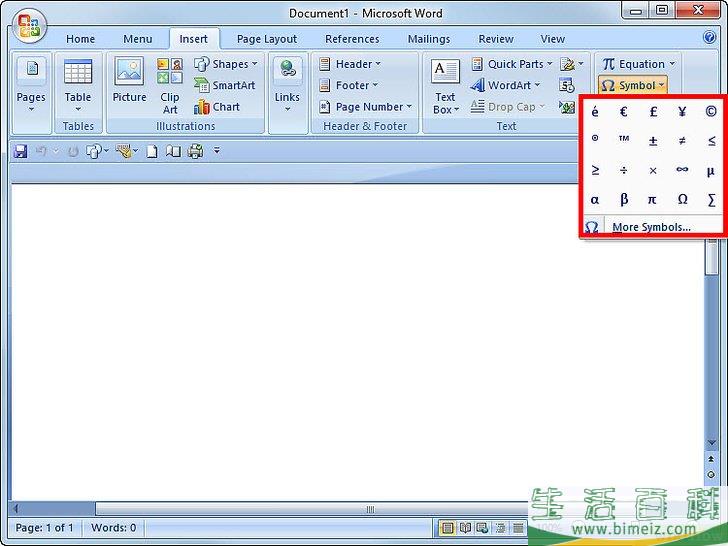The height and width of the screenshot is (546, 728).
Task: Open the Clip Art pane
Action: pyautogui.click(x=169, y=86)
